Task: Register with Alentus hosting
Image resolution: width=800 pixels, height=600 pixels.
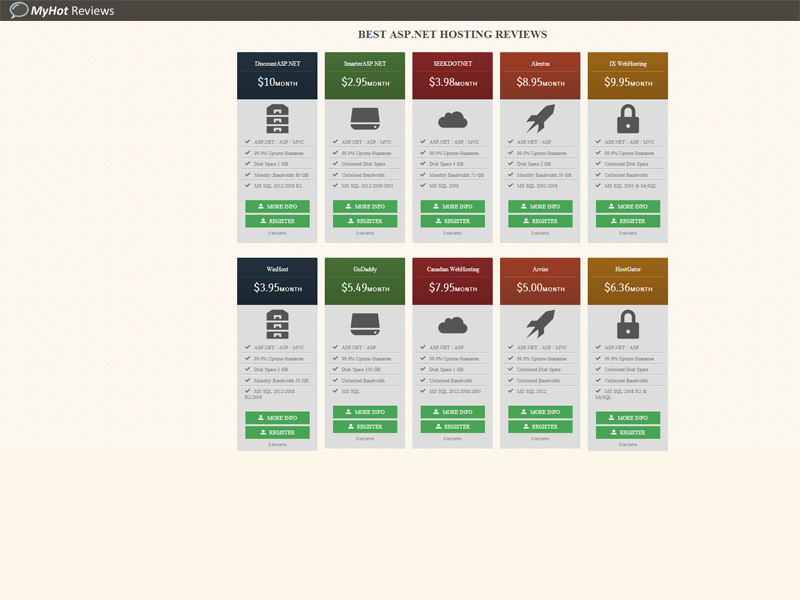Action: click(540, 221)
